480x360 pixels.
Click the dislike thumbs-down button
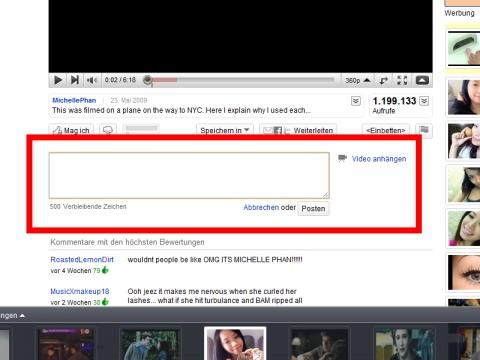(x=108, y=130)
